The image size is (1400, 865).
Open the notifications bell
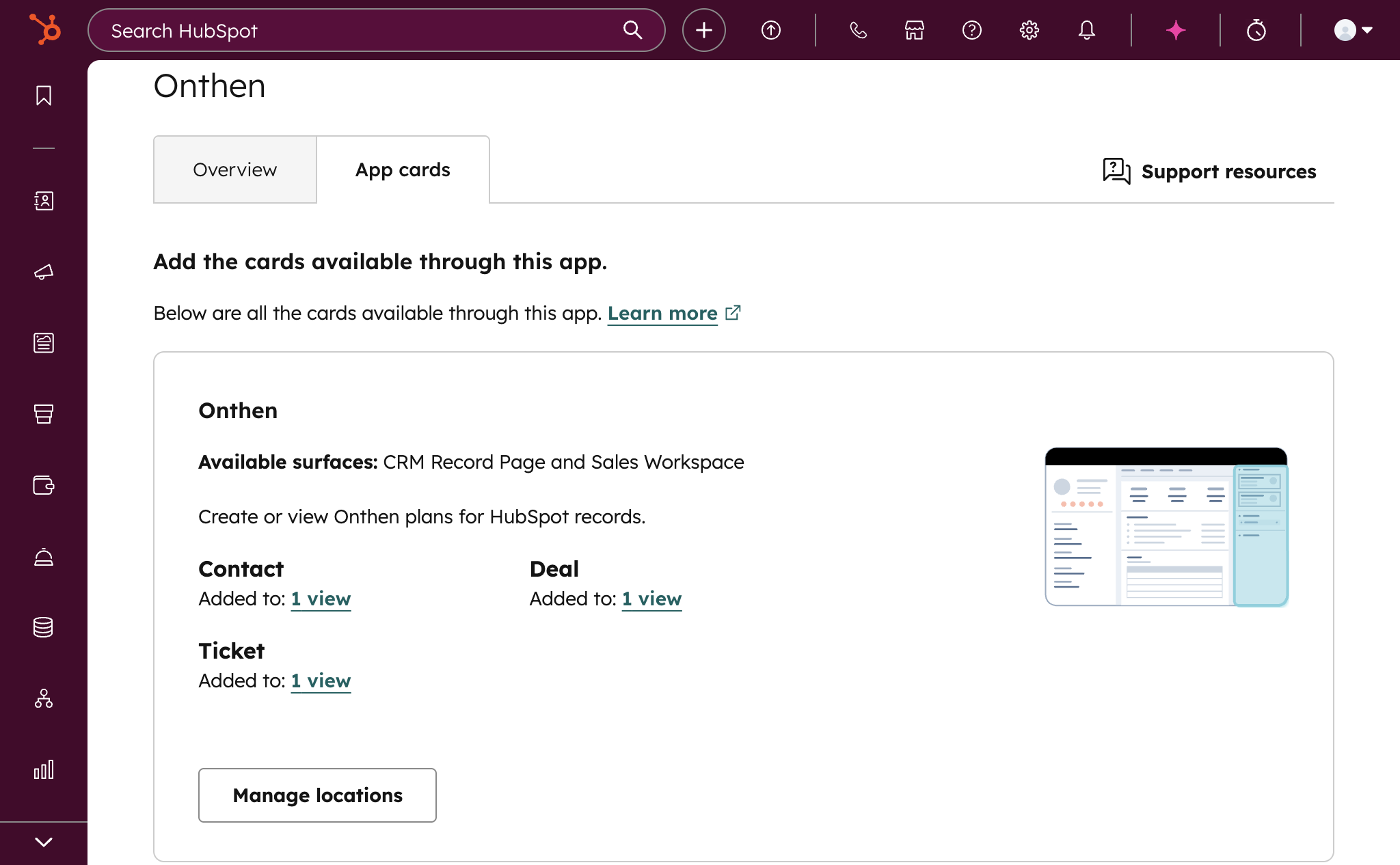tap(1087, 30)
